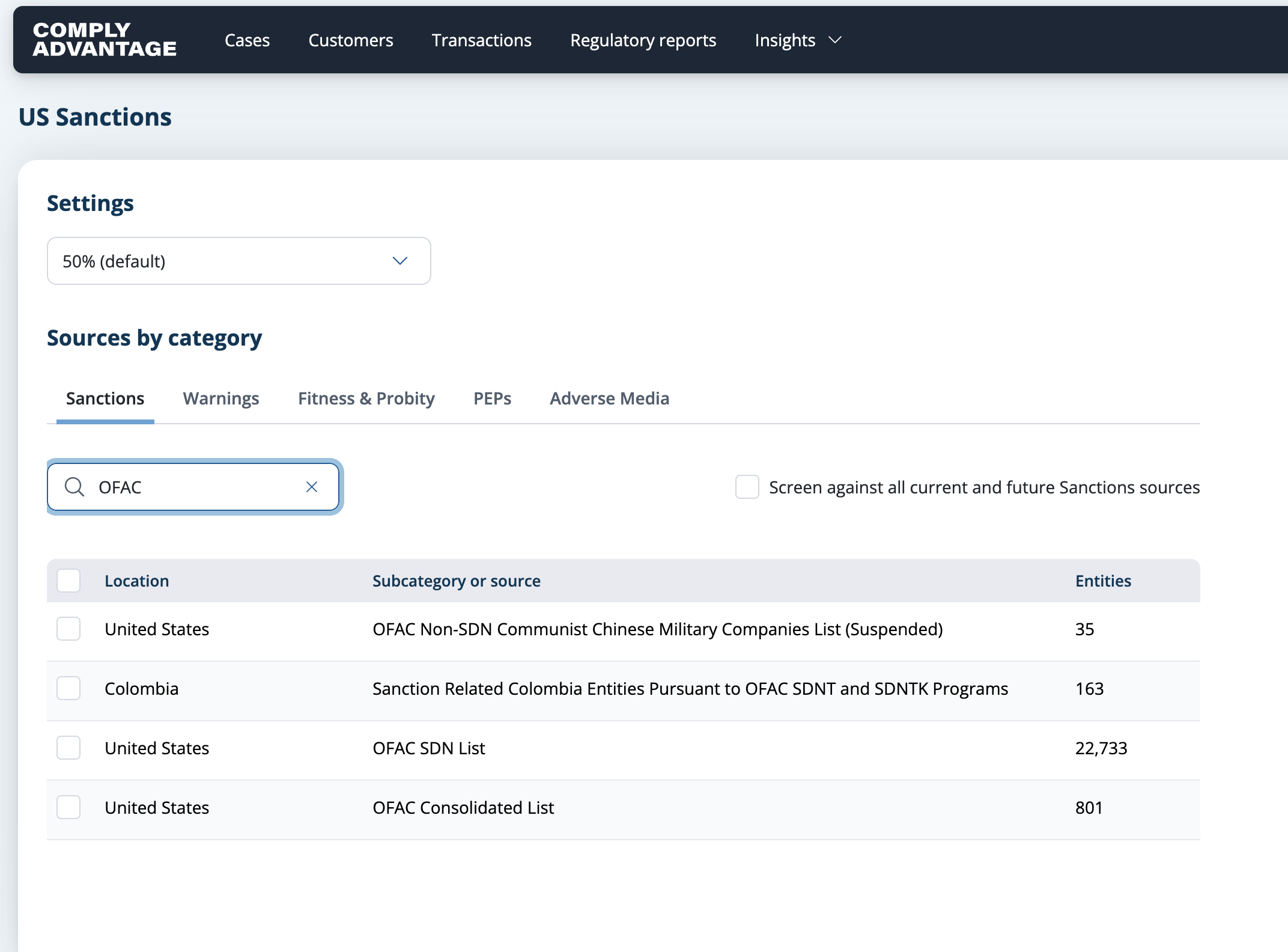This screenshot has height=952, width=1288.
Task: Click the search magnifier icon in OFAC field
Action: pos(74,487)
